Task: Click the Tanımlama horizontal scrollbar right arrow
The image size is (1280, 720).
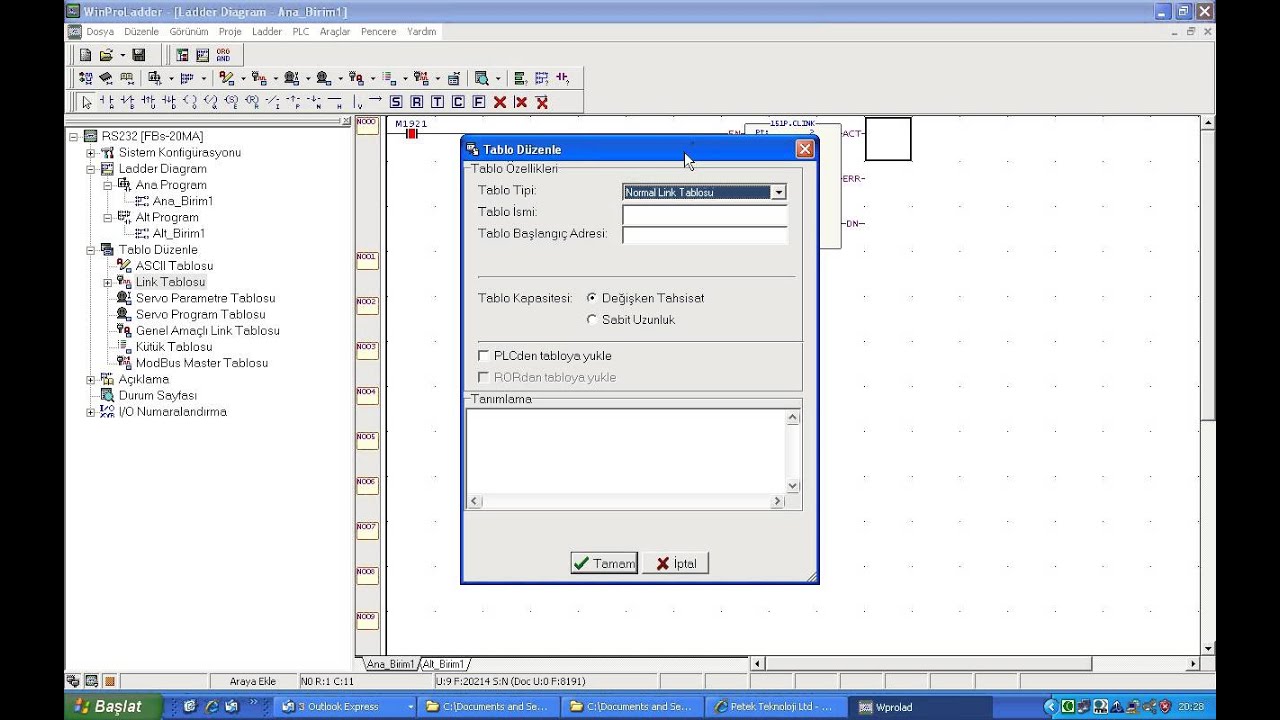Action: [778, 501]
